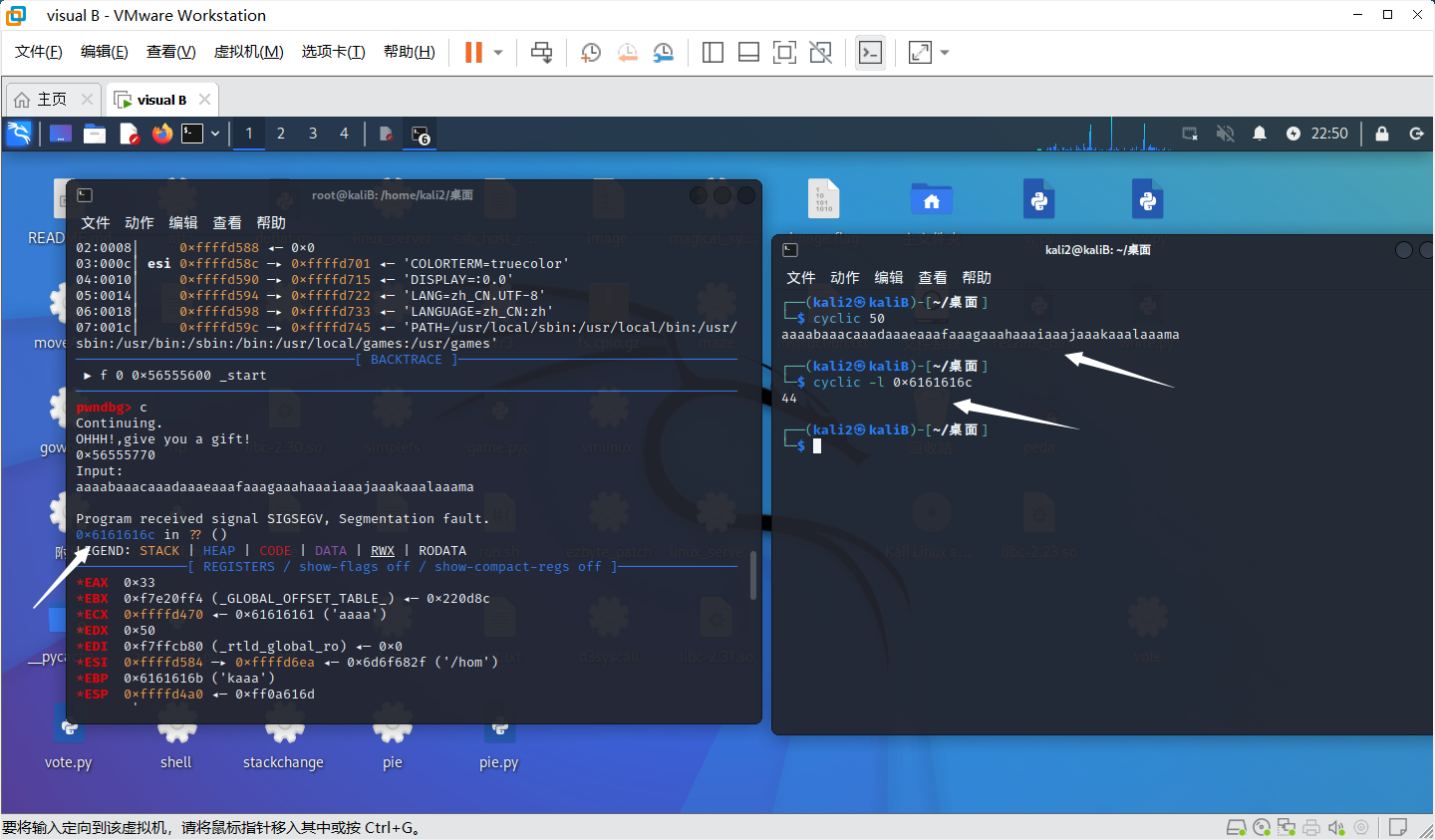Toggle the VMware console view button
1435x840 pixels.
870,53
